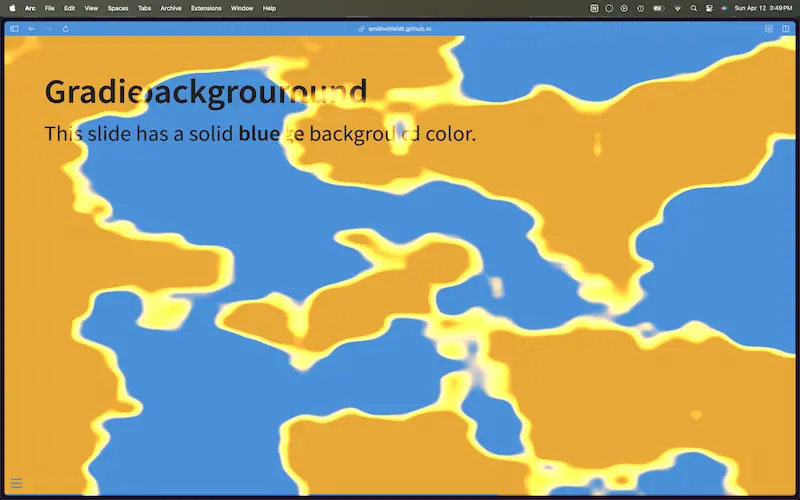Click the boxed N menu bar icon
This screenshot has height=500, width=800.
coord(594,8)
